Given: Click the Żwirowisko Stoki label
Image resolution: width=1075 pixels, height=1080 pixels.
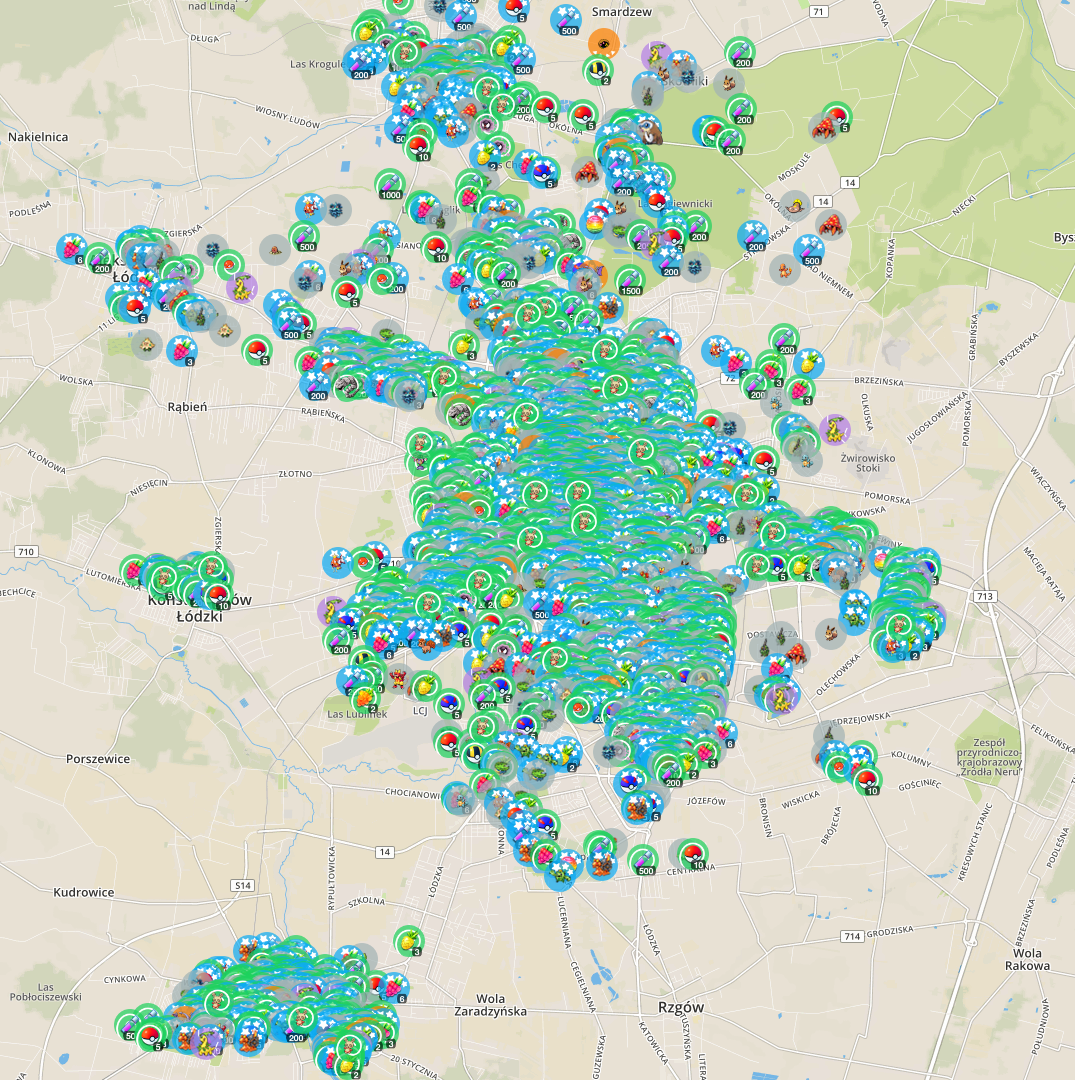Looking at the screenshot, I should [x=868, y=463].
